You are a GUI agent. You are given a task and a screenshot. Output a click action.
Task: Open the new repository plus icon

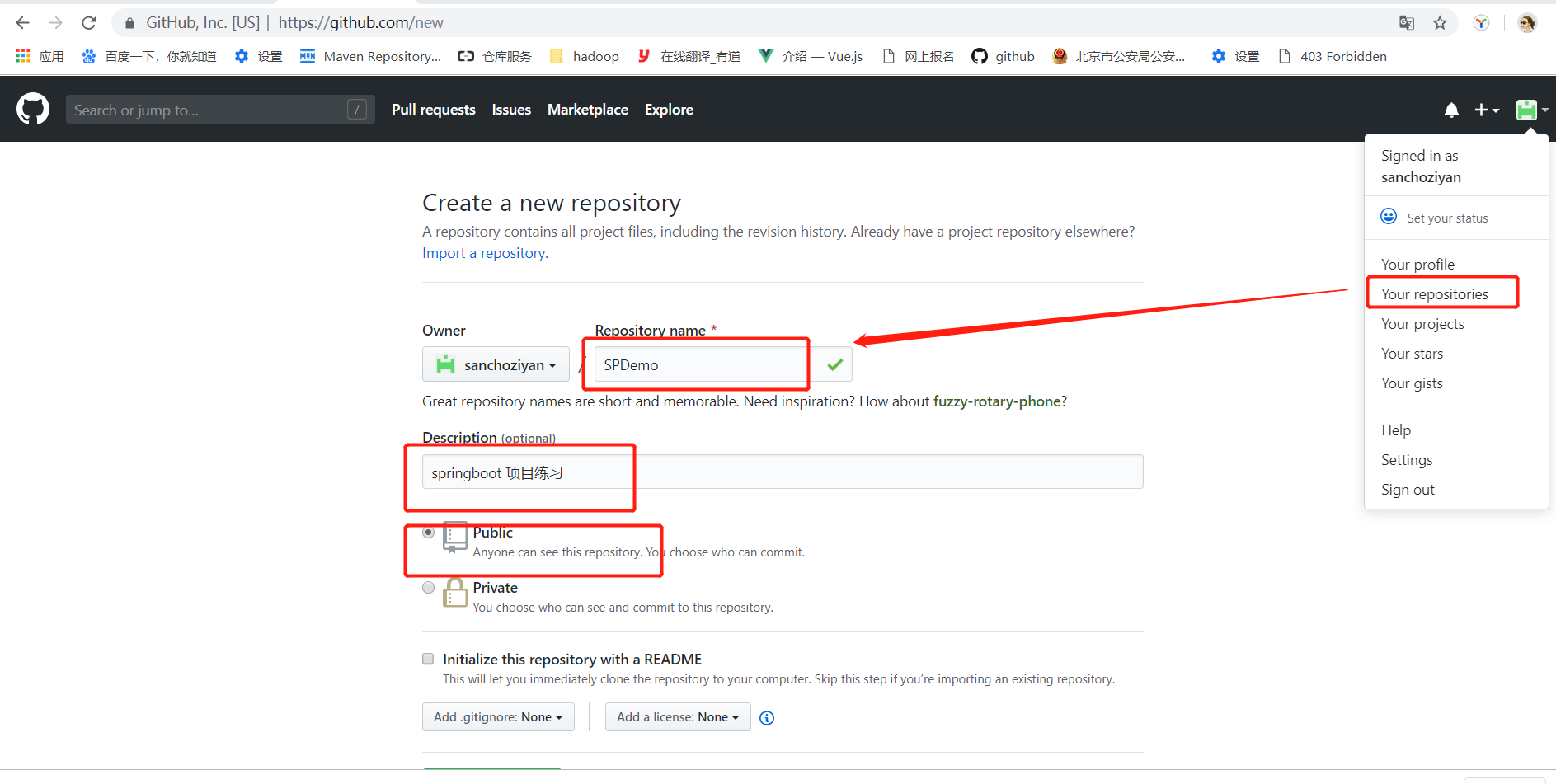click(1482, 109)
